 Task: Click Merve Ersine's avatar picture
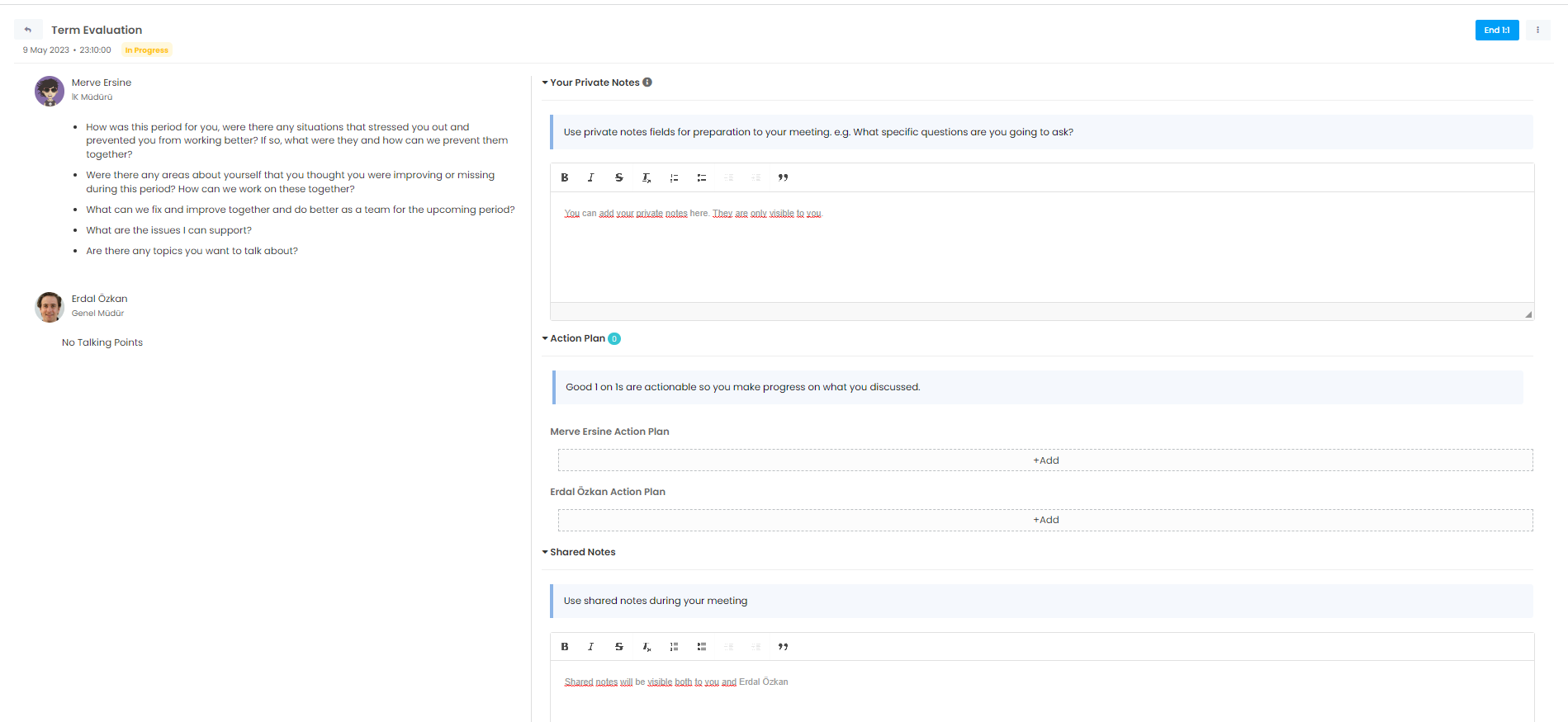[50, 91]
